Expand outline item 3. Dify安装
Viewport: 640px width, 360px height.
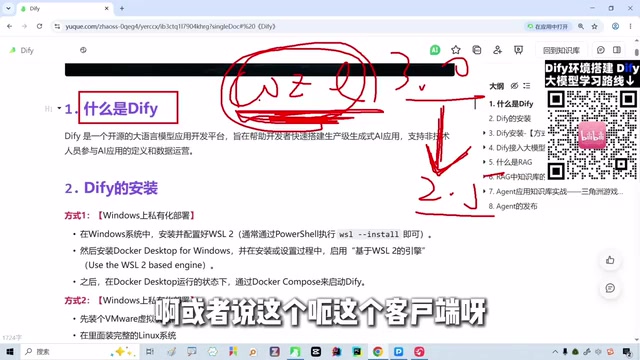pyautogui.click(x=484, y=133)
